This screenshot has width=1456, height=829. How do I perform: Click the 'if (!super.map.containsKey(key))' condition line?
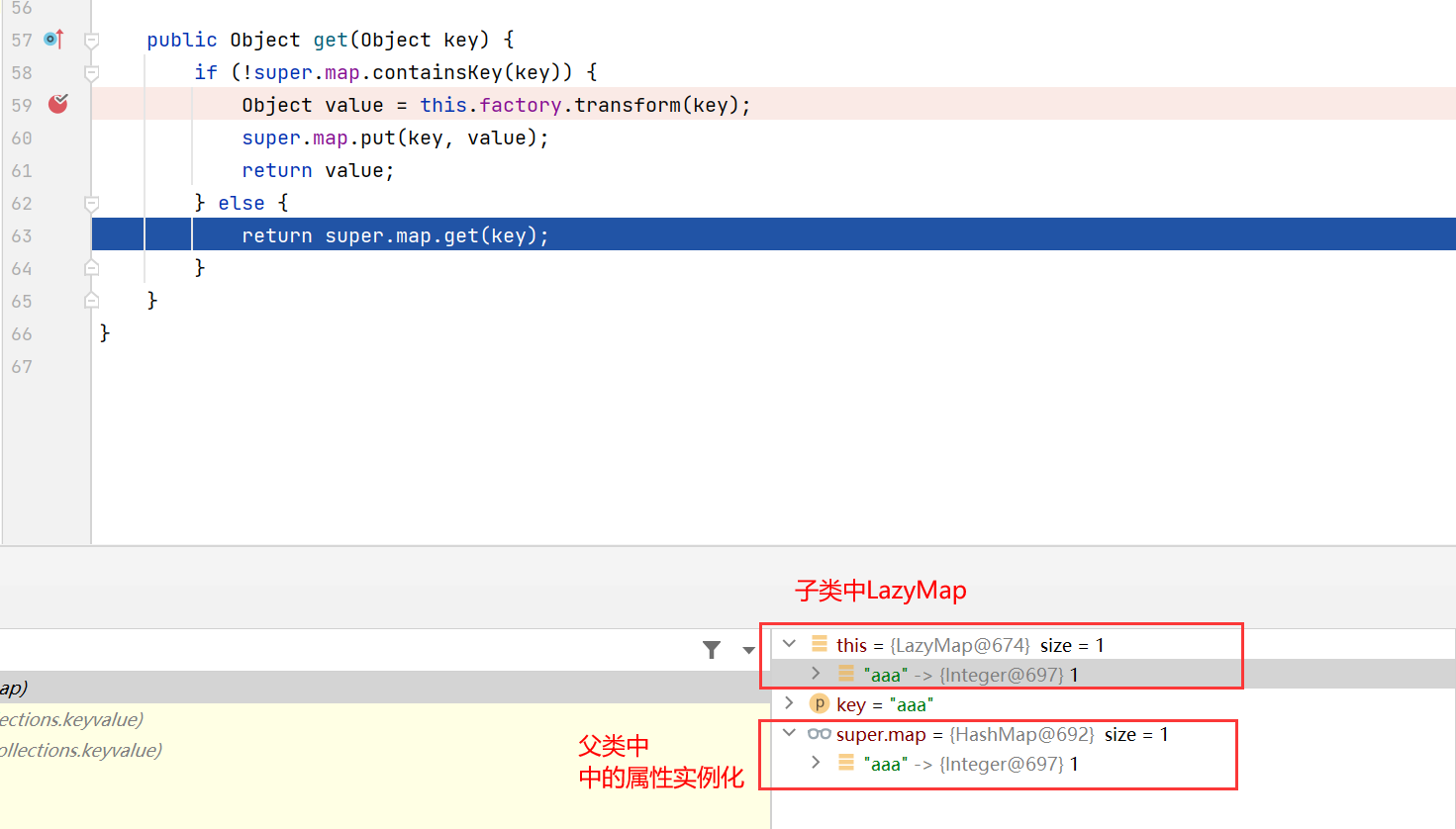click(396, 72)
